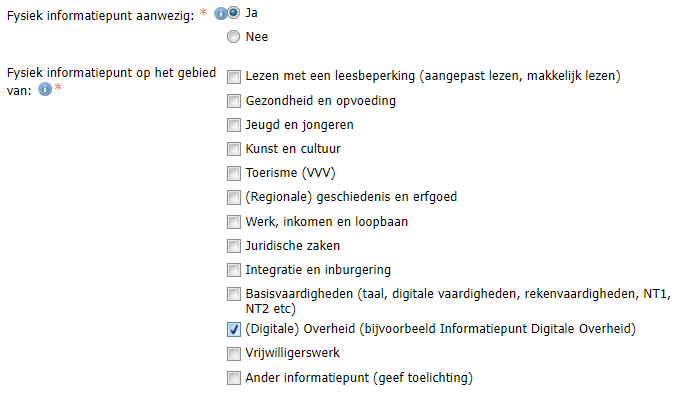Enable 'Jeugd en jongeren' option

click(234, 125)
